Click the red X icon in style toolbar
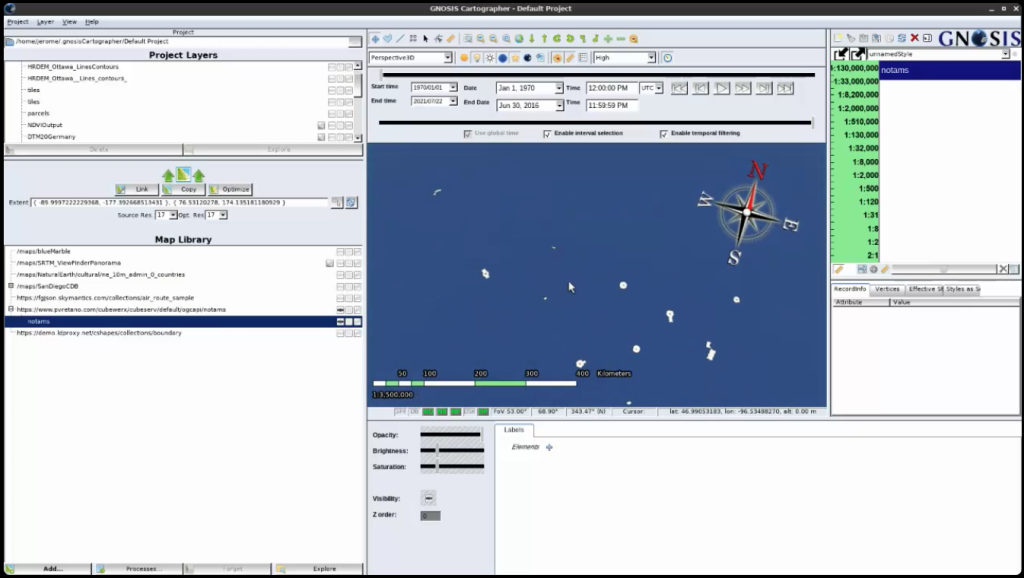1024x578 pixels. (914, 38)
